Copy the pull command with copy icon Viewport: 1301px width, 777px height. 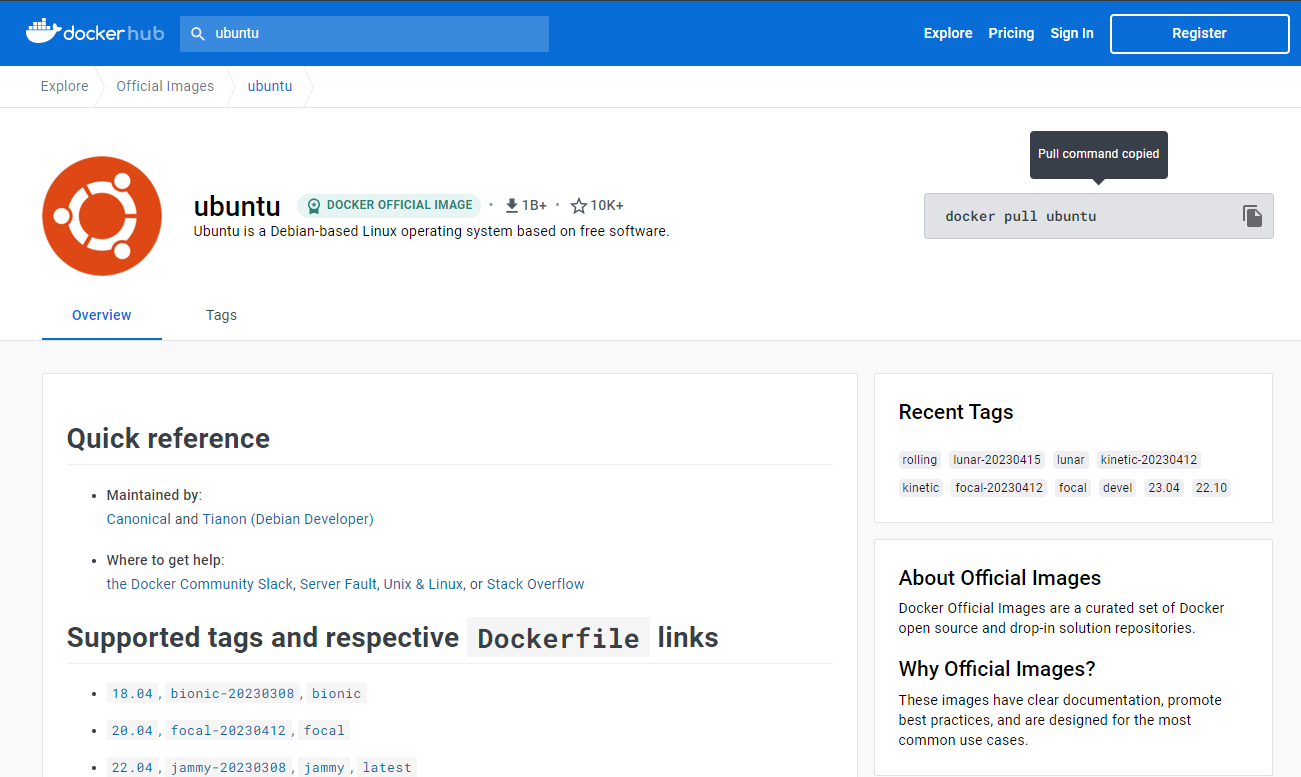tap(1252, 216)
